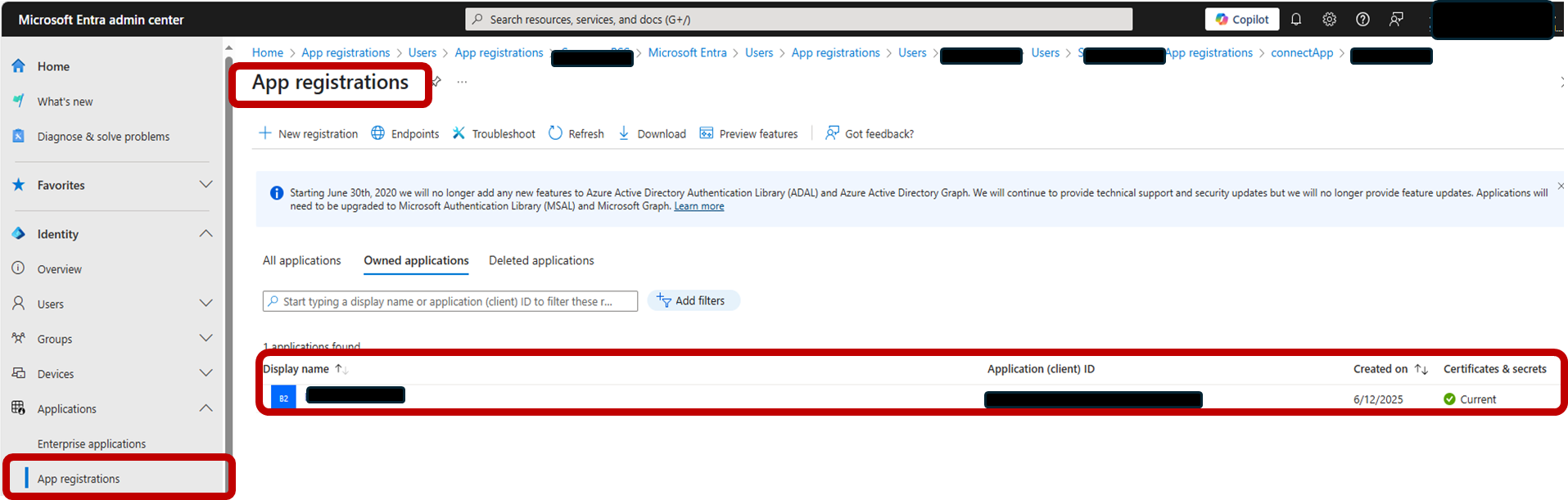Sort by Display name column
The width and height of the screenshot is (1568, 500).
click(x=305, y=369)
